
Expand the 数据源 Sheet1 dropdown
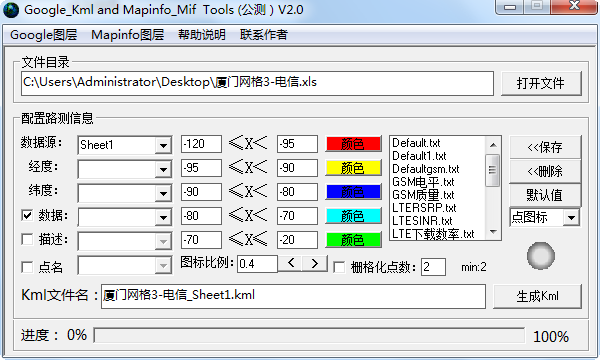coord(163,145)
